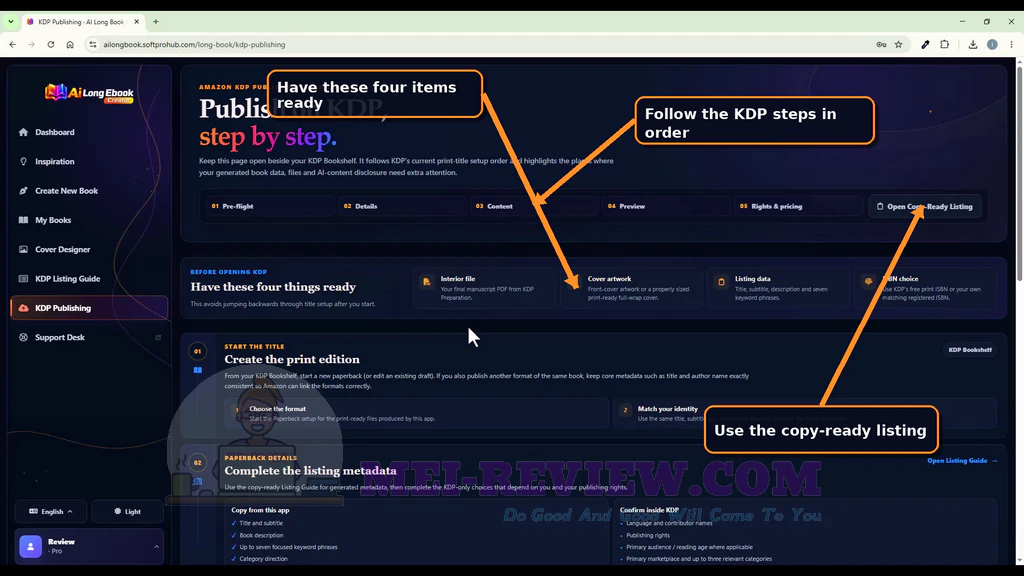Click the ISBN choice icon
Image resolution: width=1024 pixels, height=576 pixels.
coord(868,281)
